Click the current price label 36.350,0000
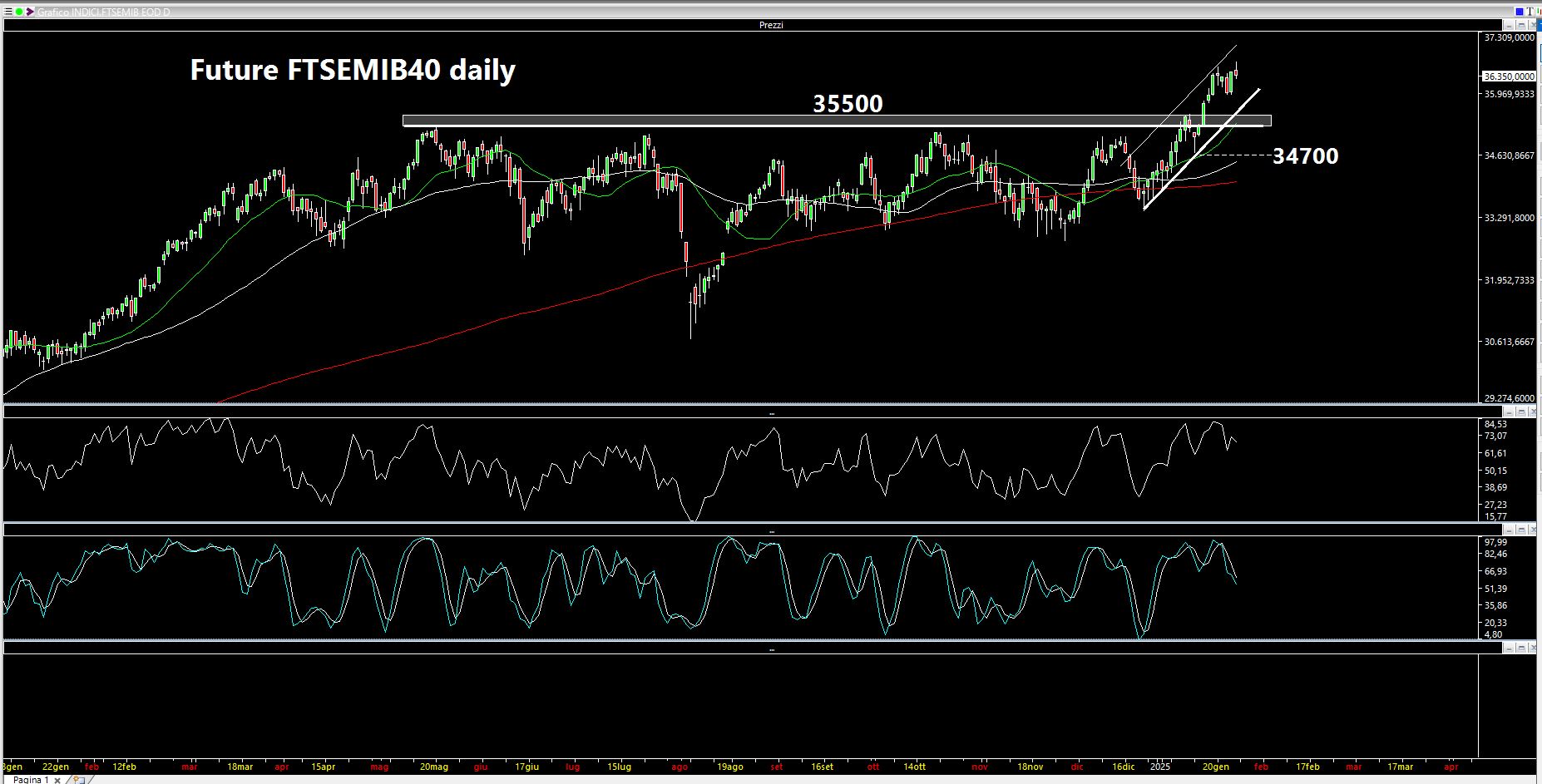Image resolution: width=1542 pixels, height=784 pixels. pos(1510,76)
